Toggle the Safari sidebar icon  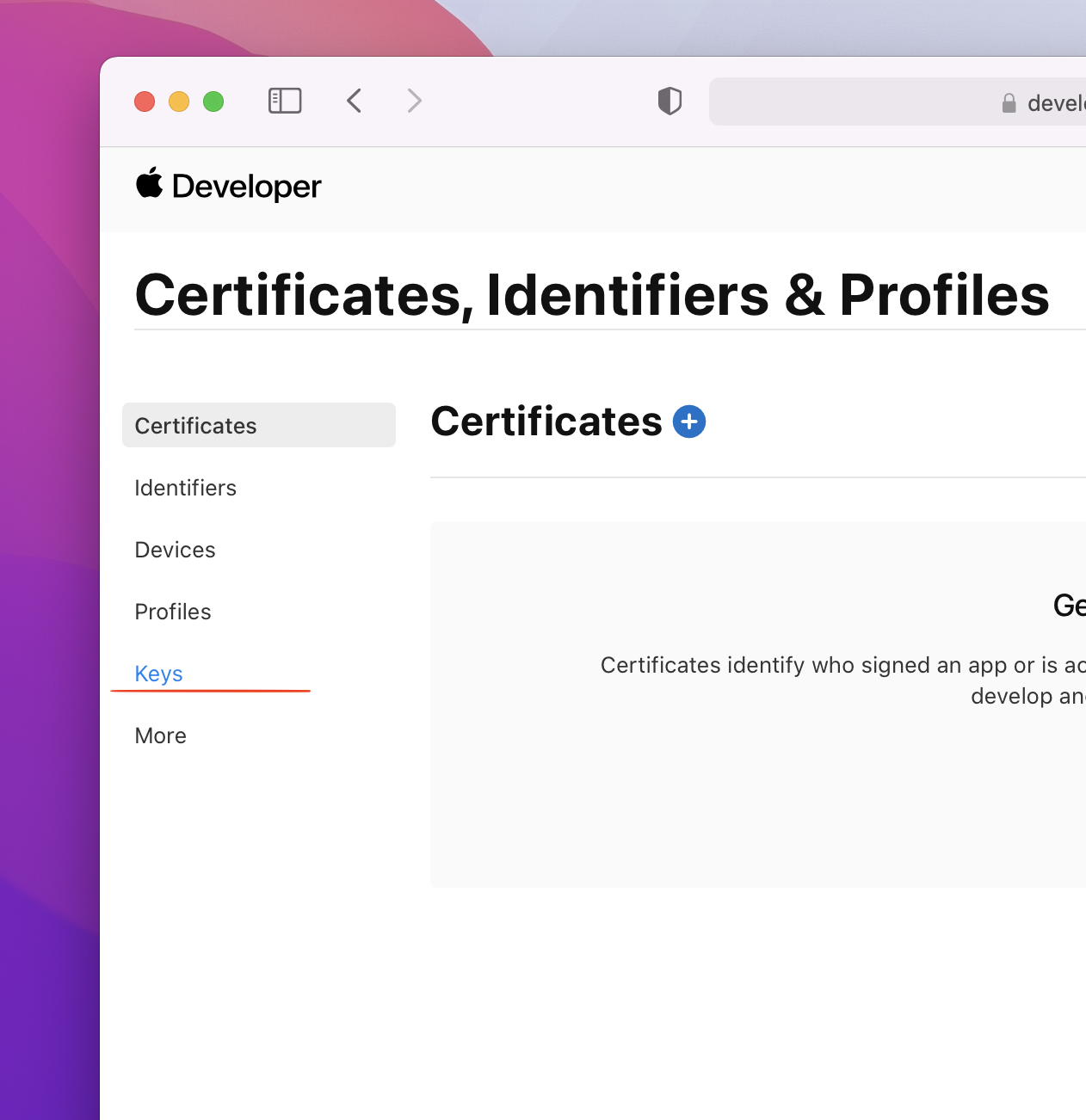(x=285, y=101)
